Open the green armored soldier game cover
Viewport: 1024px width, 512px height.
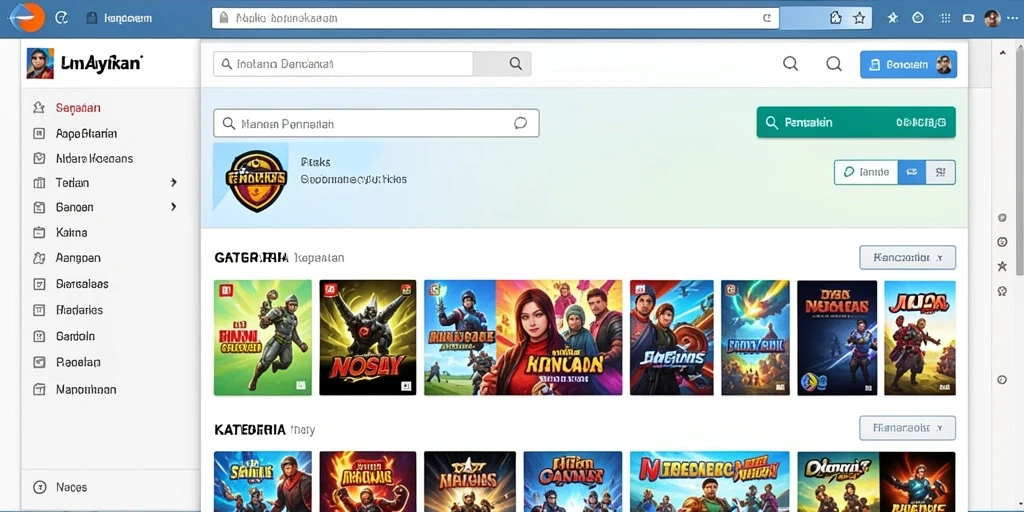(x=263, y=338)
